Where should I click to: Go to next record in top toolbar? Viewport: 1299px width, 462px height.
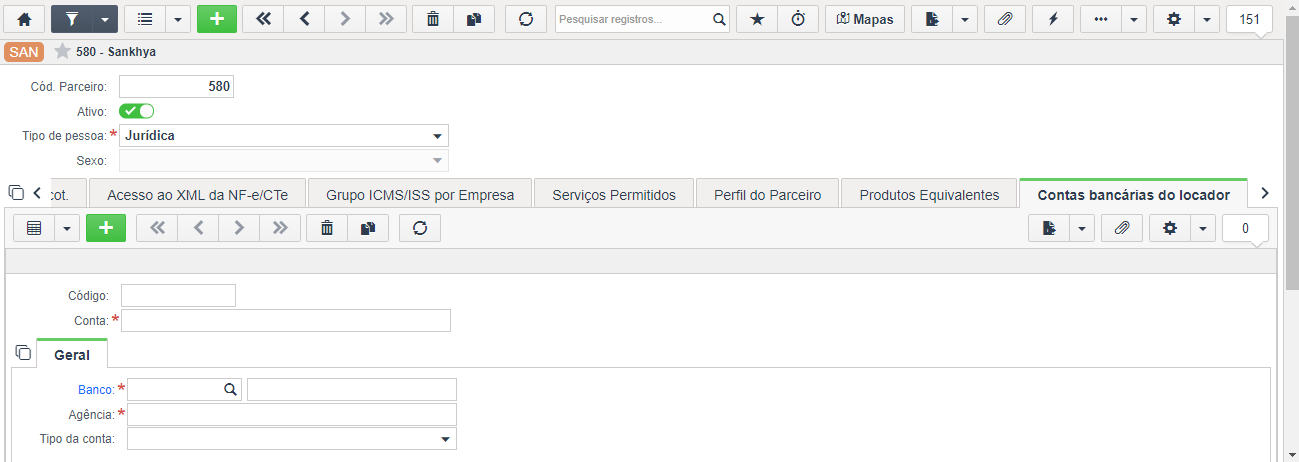[345, 19]
